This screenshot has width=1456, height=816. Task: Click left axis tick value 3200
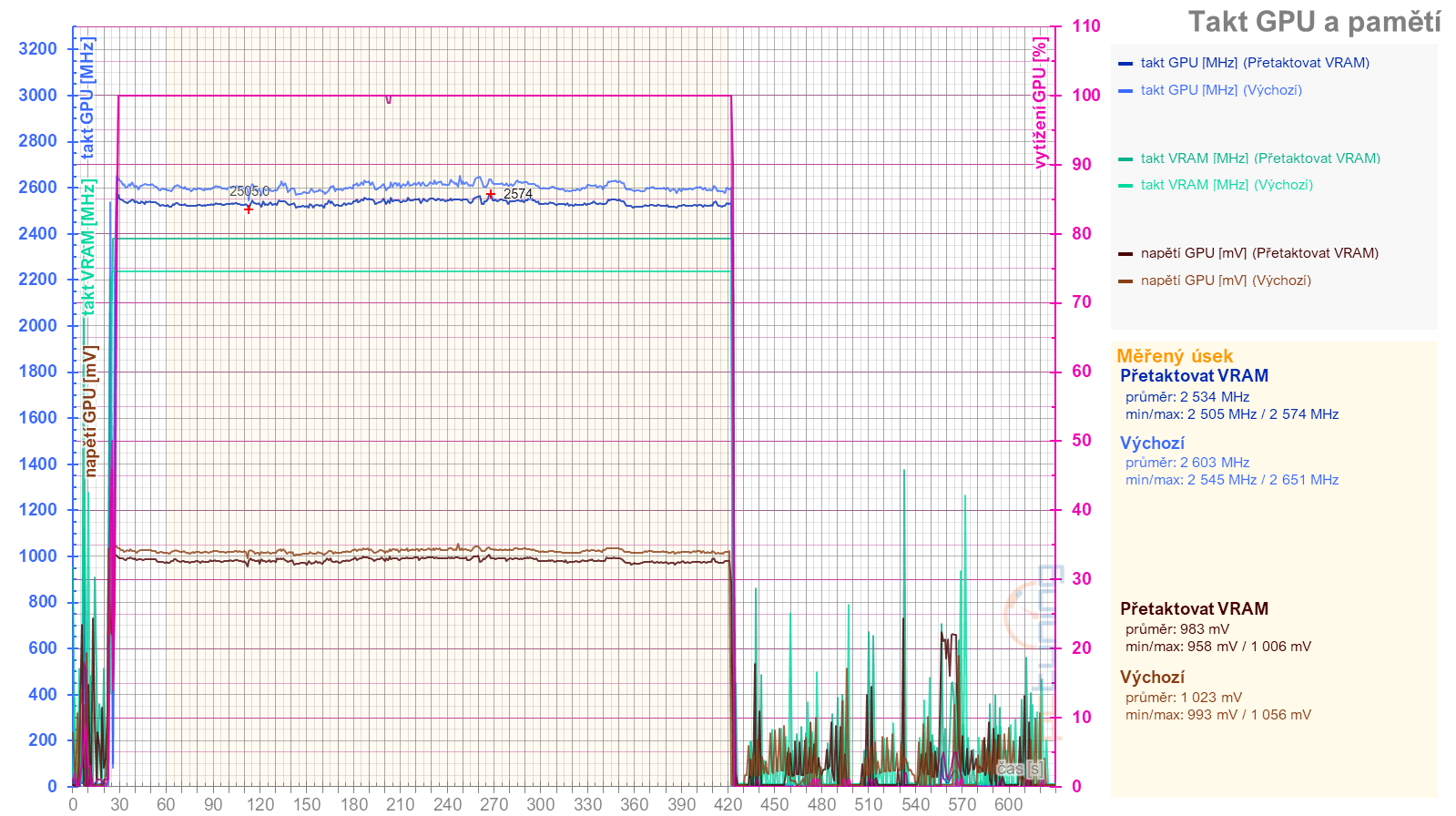click(37, 48)
